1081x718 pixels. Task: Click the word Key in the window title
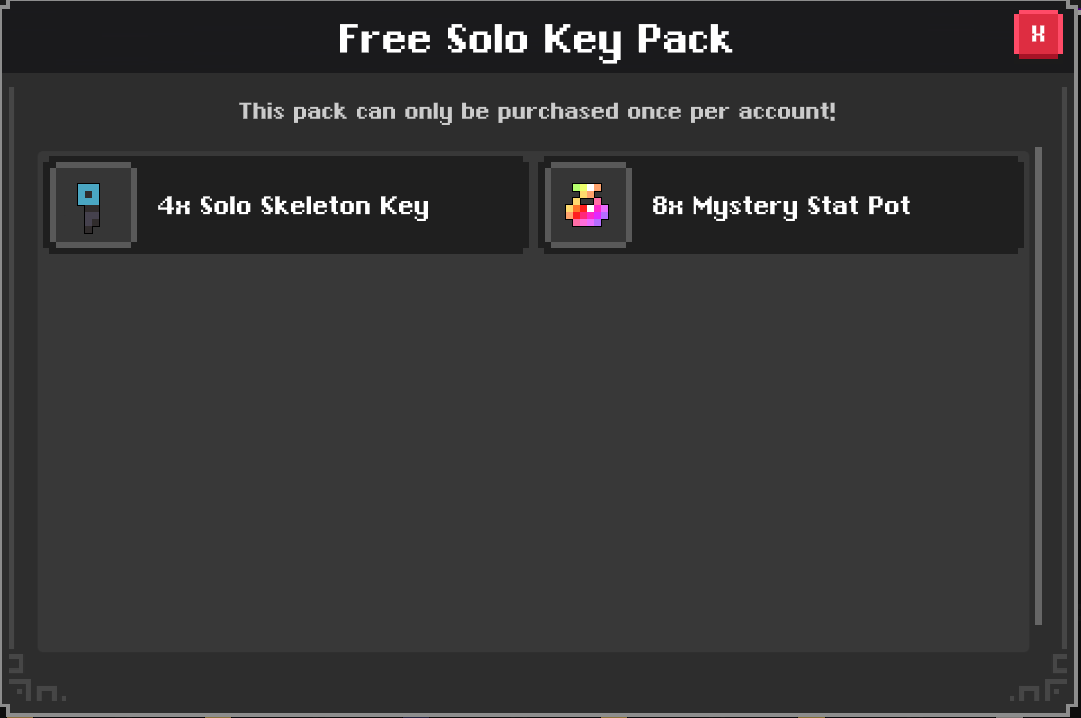(583, 41)
